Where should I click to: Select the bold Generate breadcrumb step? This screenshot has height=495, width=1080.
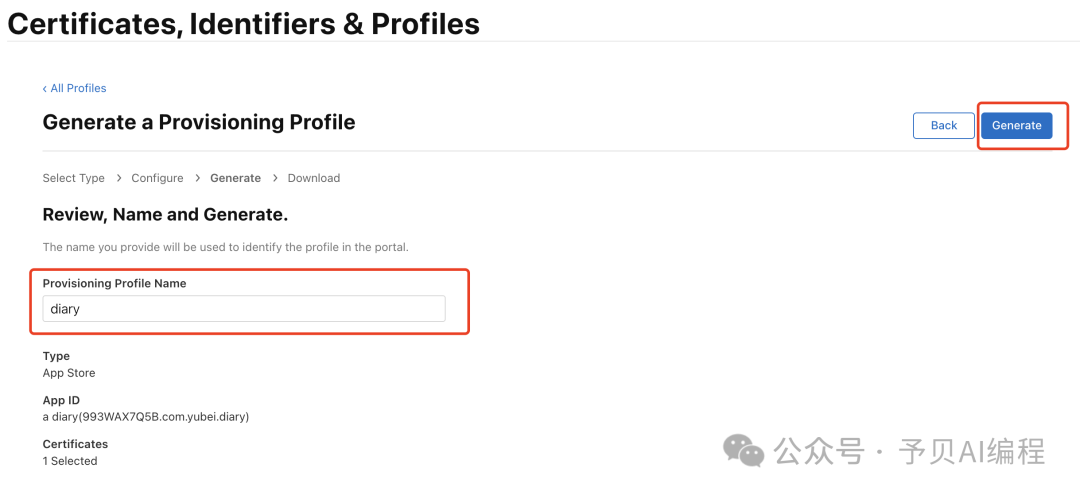coord(235,178)
